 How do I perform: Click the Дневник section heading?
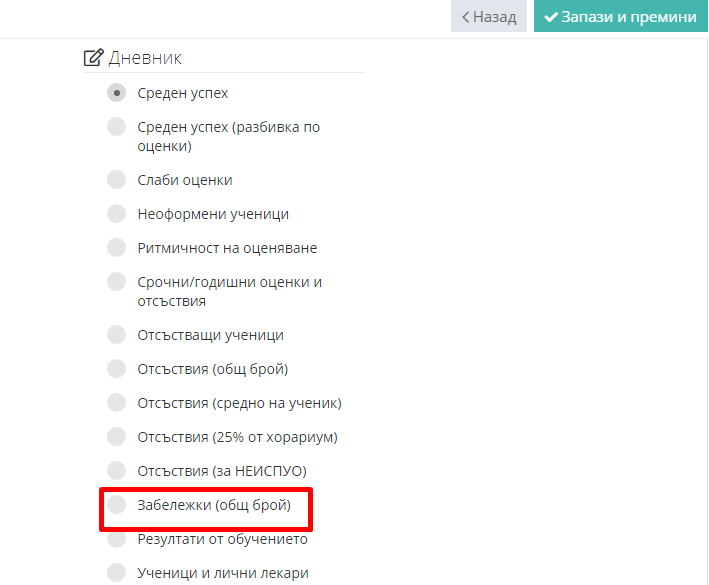[145, 58]
